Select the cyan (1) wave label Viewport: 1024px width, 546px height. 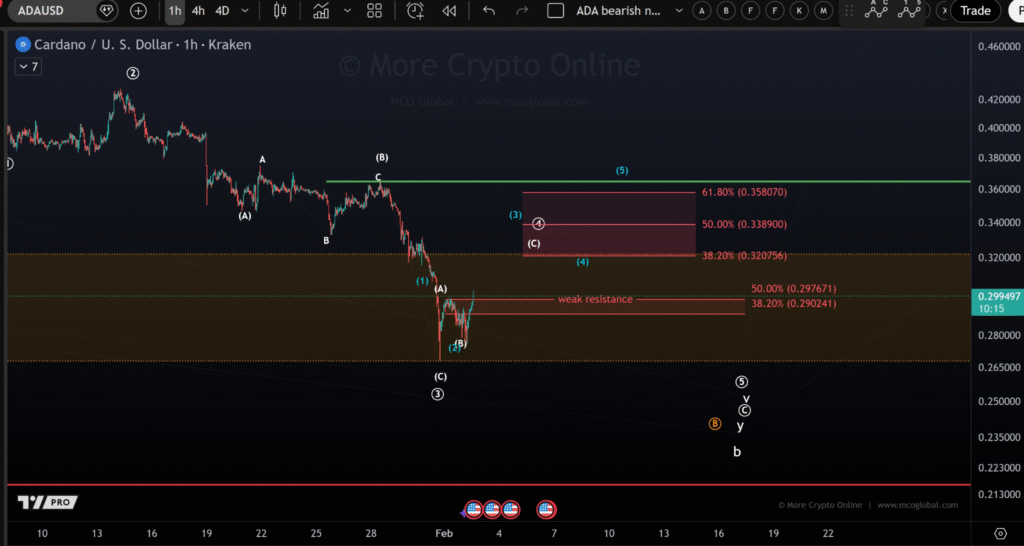click(423, 281)
